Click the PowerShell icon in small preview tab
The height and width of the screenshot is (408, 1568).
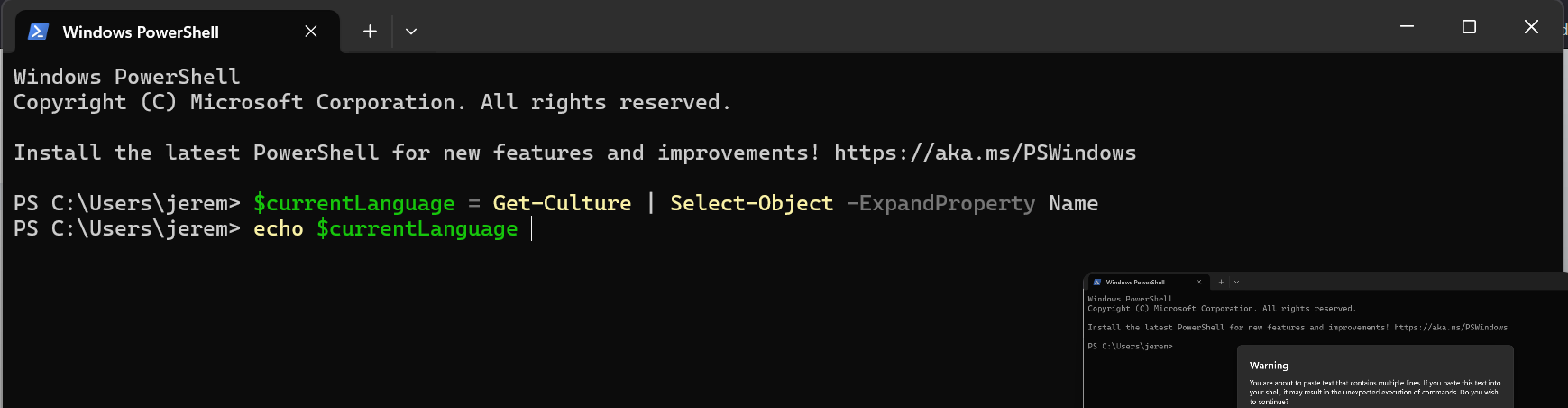1097,282
